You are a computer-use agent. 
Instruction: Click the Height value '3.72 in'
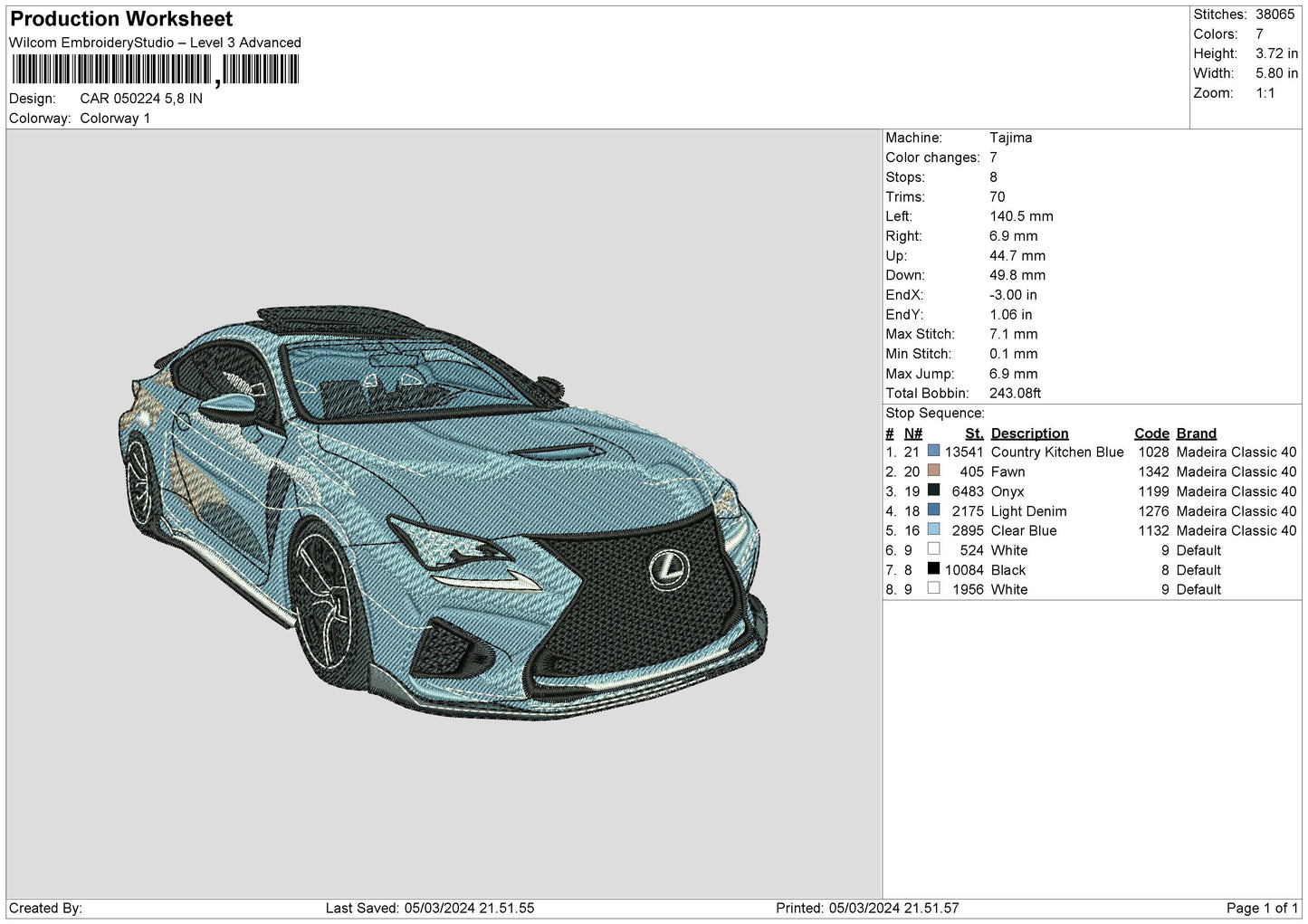(1276, 53)
